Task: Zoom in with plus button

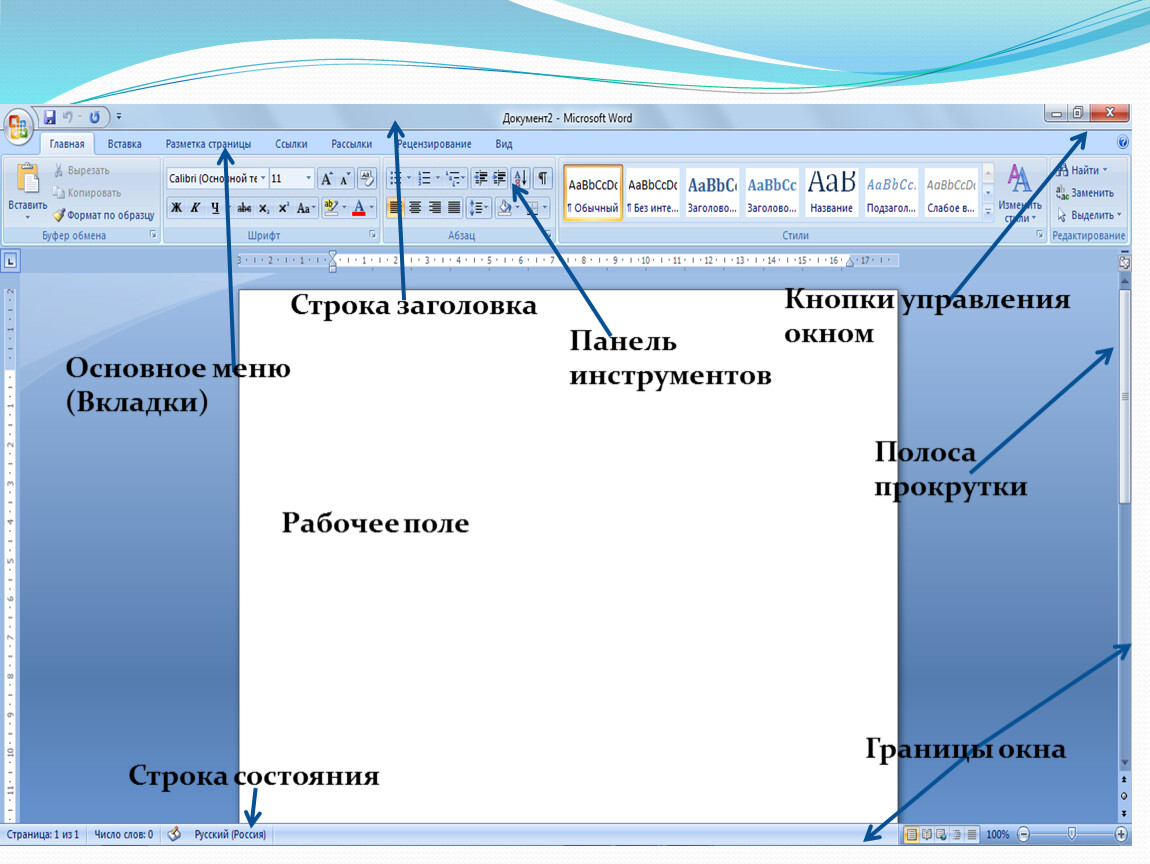Action: pyautogui.click(x=1121, y=834)
